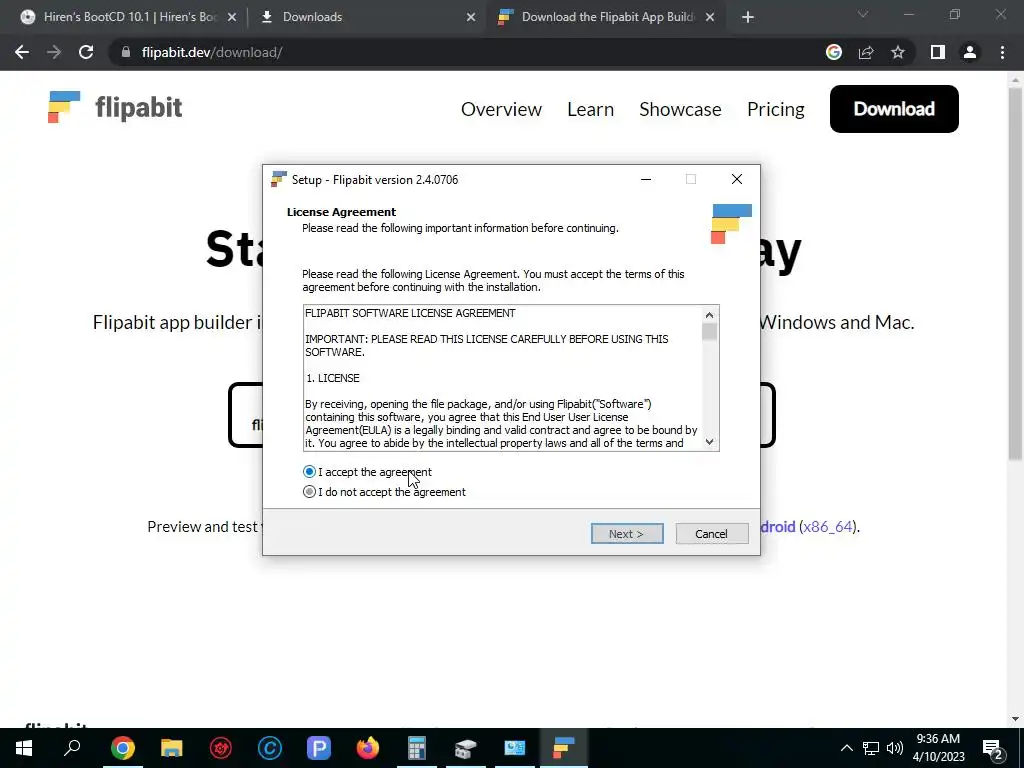Open the Pricing page
Viewport: 1024px width, 768px height.
click(x=775, y=109)
